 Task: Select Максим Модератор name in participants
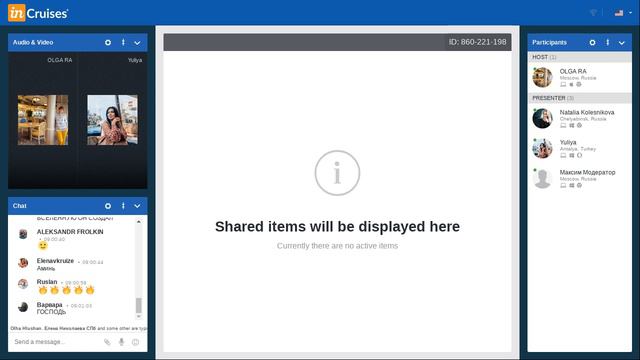587,172
